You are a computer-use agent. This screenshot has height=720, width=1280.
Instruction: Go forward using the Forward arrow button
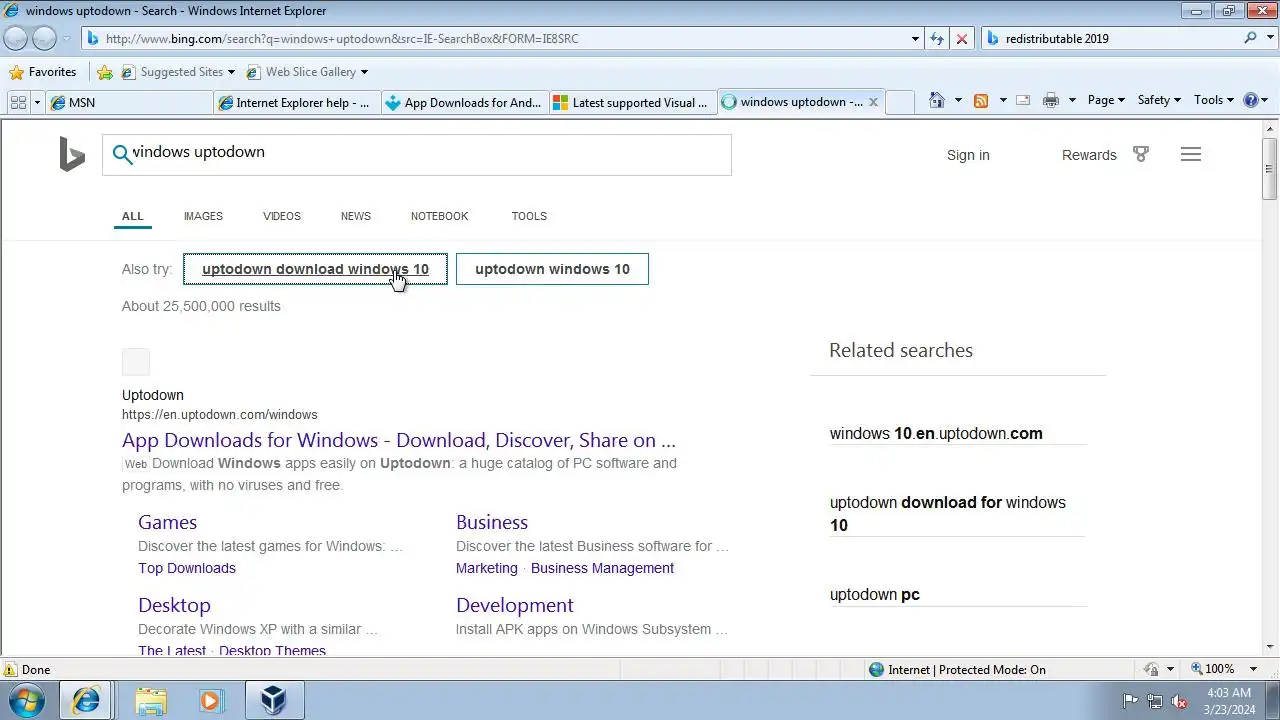pyautogui.click(x=45, y=38)
